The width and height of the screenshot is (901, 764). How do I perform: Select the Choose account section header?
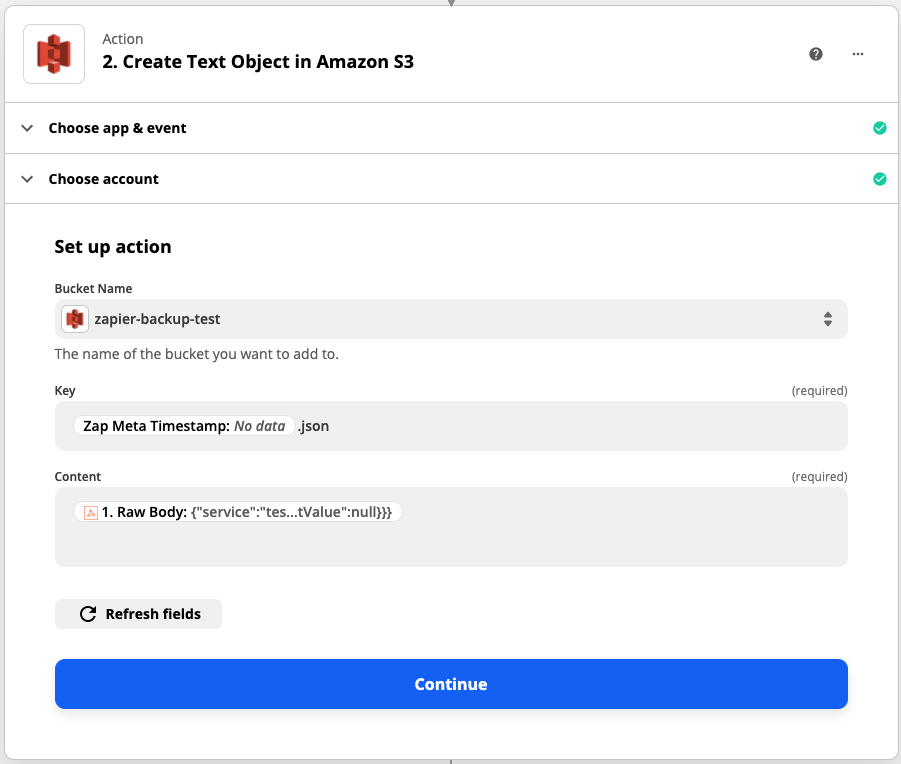coord(104,179)
